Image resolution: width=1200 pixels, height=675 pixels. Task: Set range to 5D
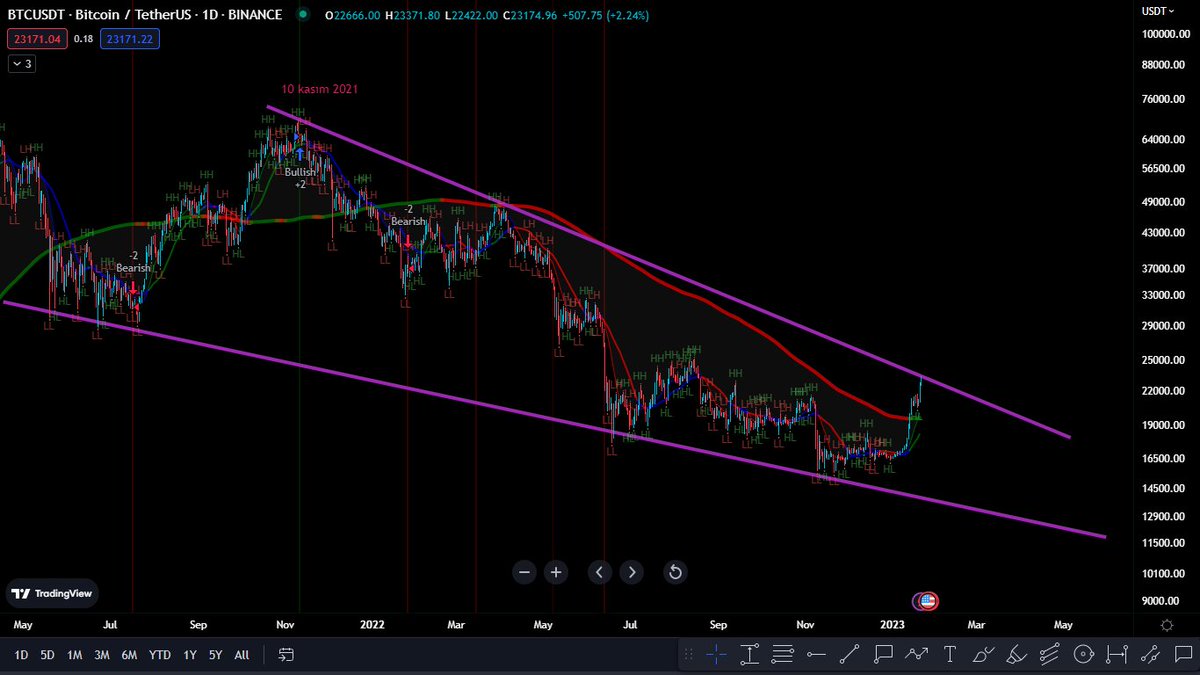pyautogui.click(x=47, y=655)
